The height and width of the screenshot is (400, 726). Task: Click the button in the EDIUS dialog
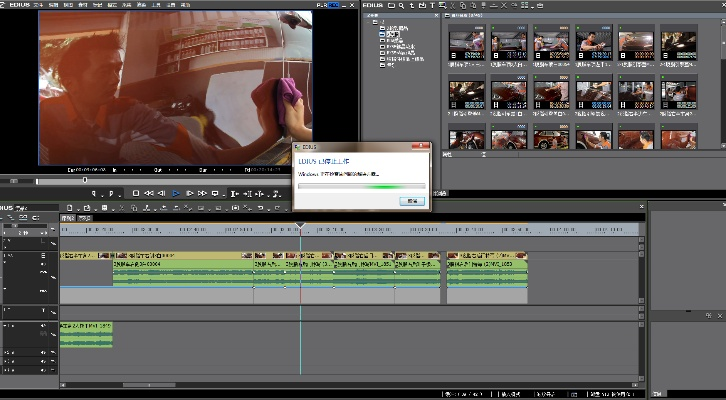[x=411, y=200]
